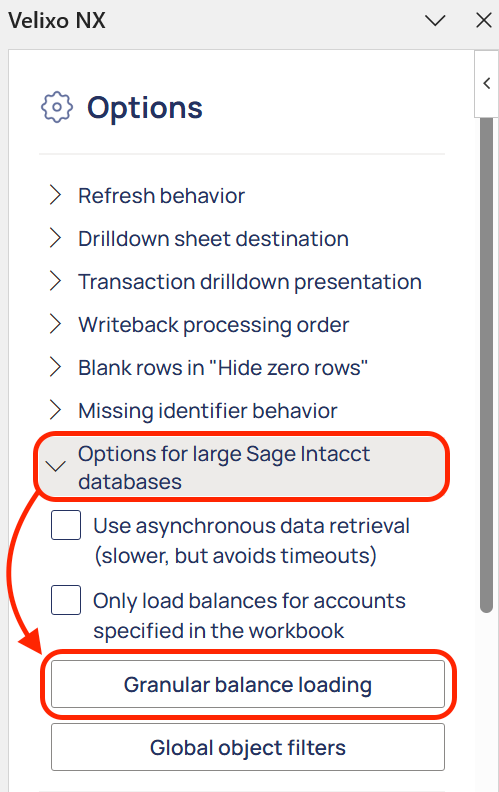
Task: Open the Global object filters button
Action: pyautogui.click(x=248, y=748)
